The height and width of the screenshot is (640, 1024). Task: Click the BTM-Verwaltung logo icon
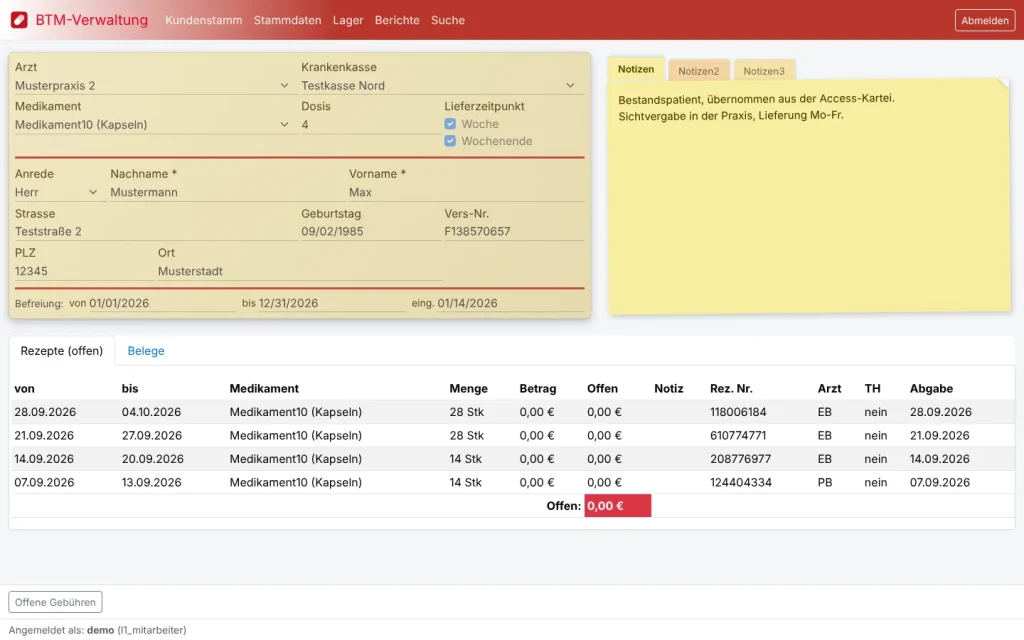[19, 20]
